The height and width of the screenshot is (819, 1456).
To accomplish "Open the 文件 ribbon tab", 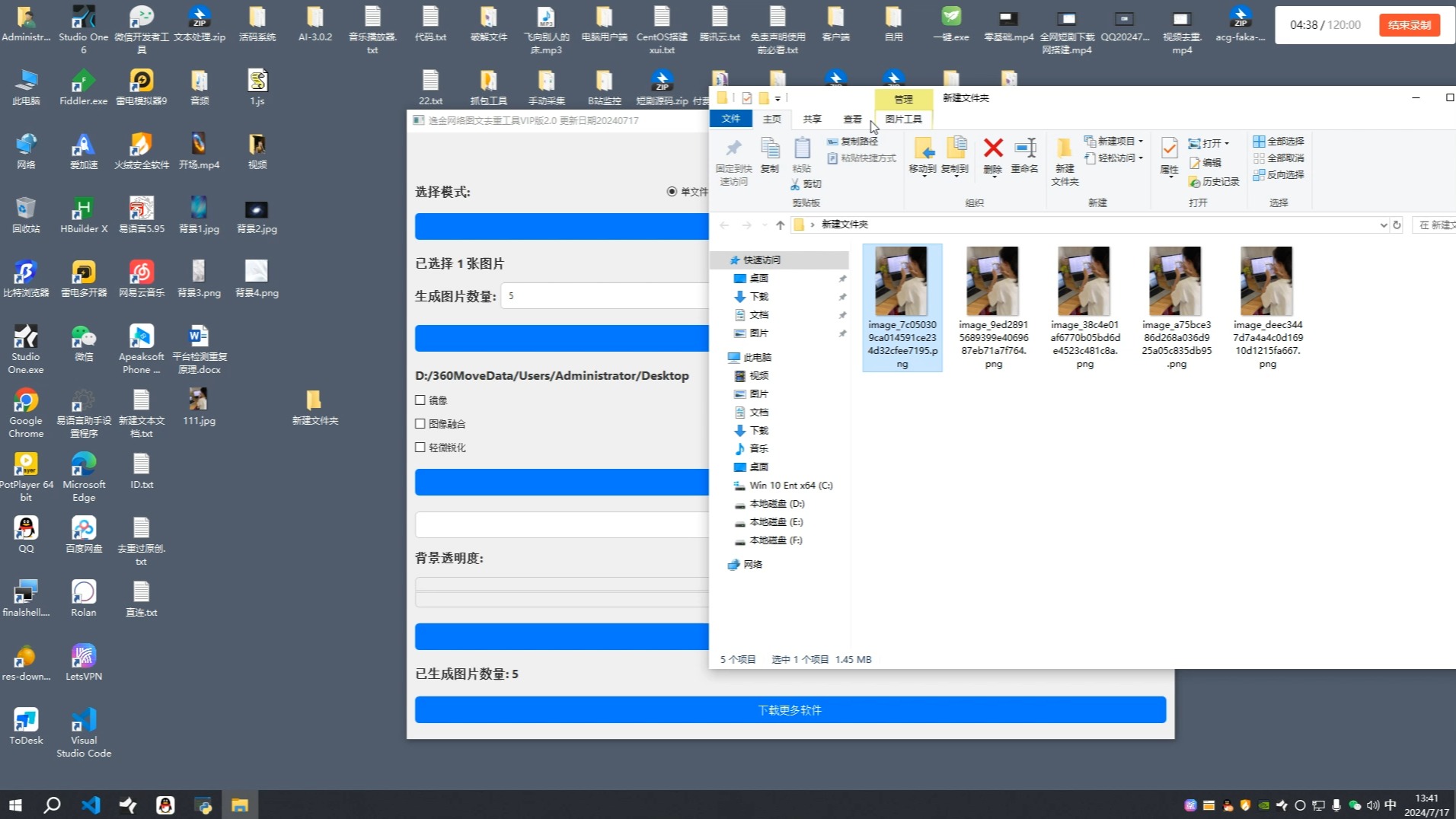I will (731, 119).
